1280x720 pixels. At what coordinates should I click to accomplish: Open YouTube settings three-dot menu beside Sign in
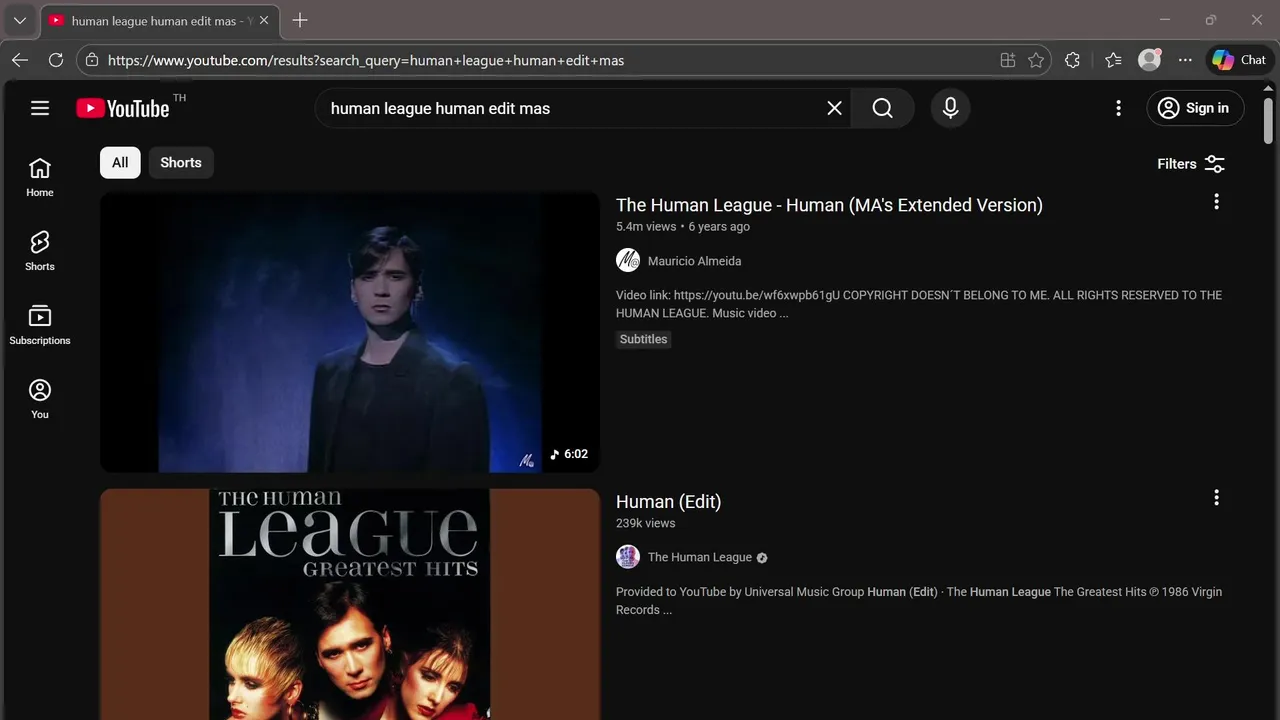pyautogui.click(x=1118, y=108)
